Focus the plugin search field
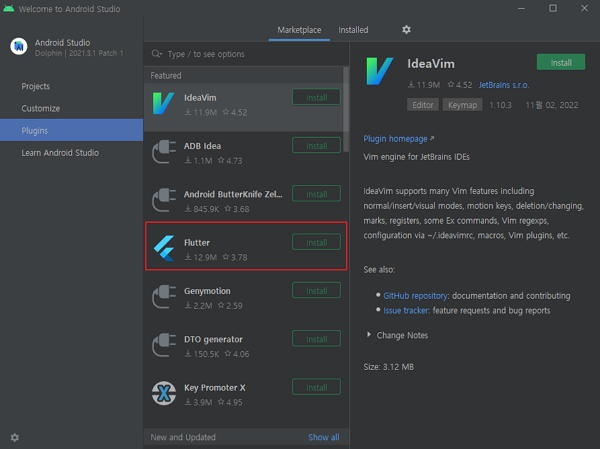The image size is (600, 449). tap(246, 54)
